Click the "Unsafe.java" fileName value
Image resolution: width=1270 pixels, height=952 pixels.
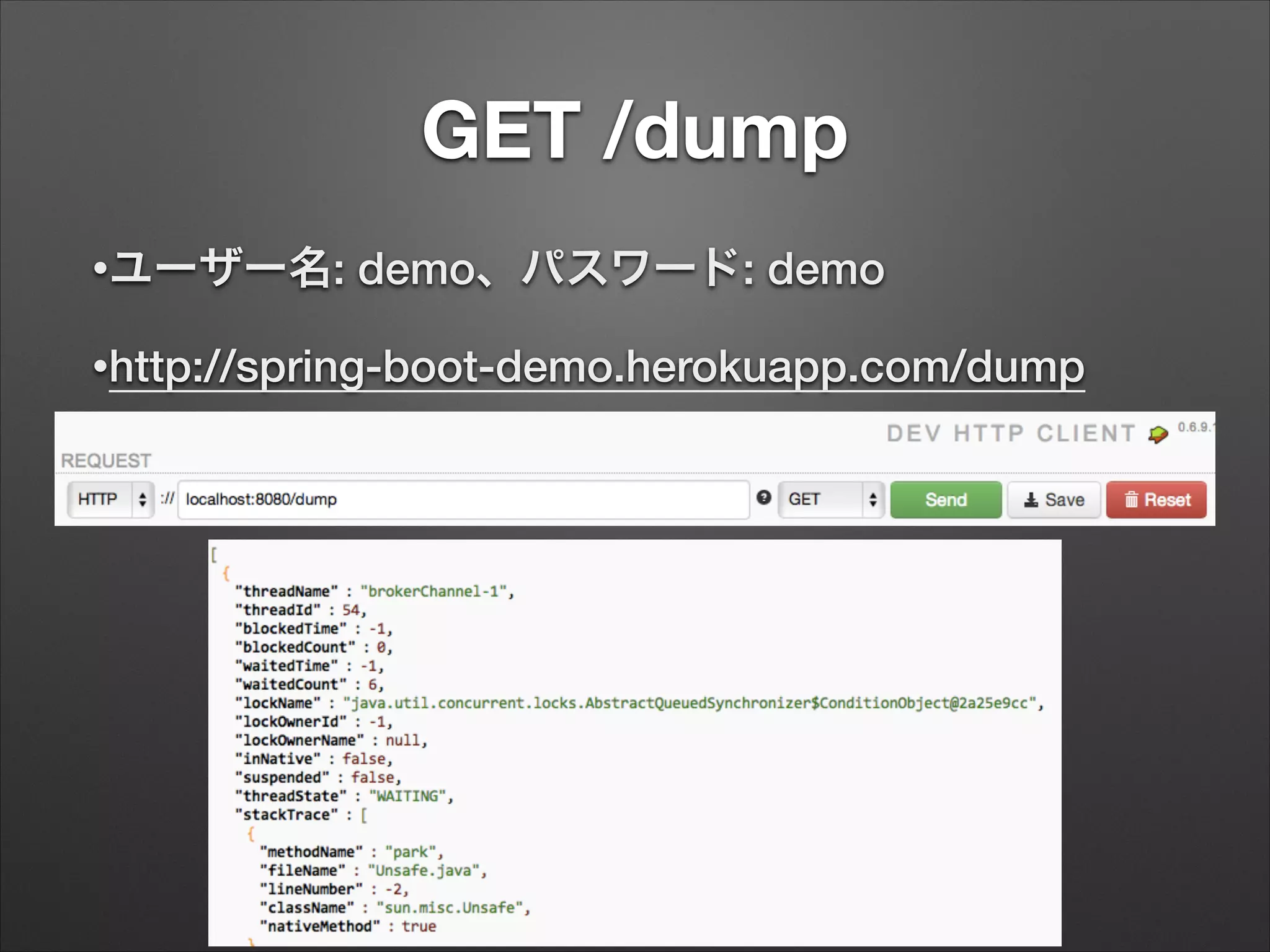coord(424,870)
